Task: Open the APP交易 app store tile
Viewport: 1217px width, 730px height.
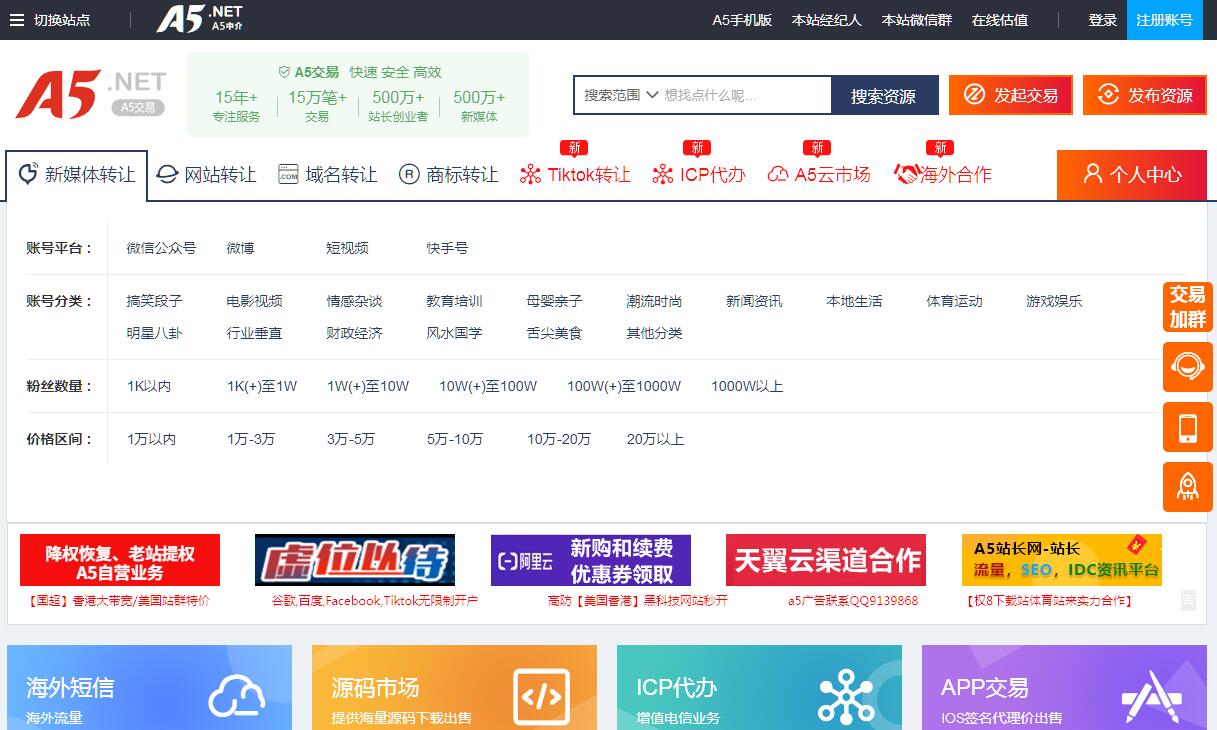Action: click(1064, 688)
